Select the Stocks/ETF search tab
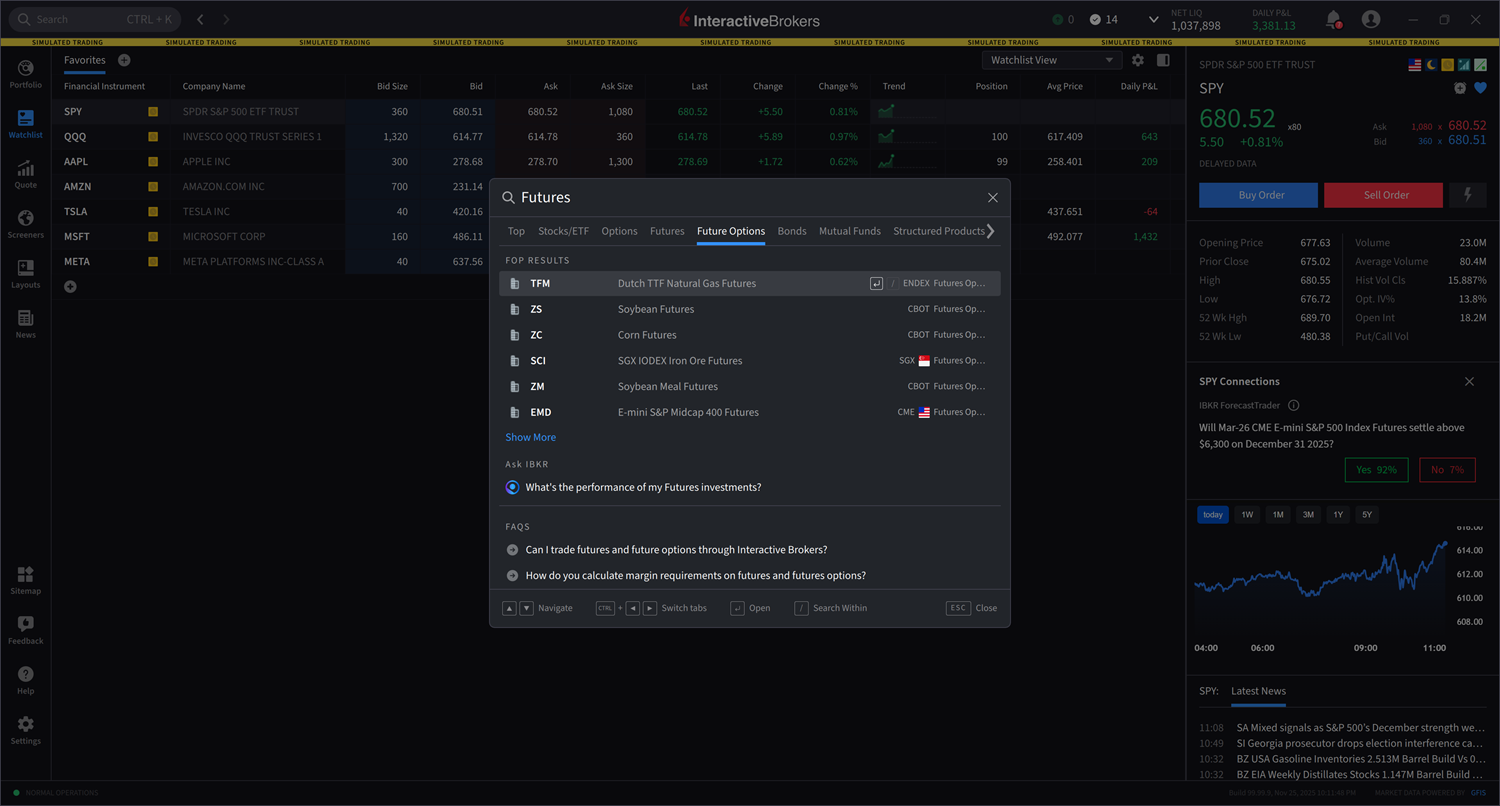Viewport: 1500px width, 806px height. point(563,231)
